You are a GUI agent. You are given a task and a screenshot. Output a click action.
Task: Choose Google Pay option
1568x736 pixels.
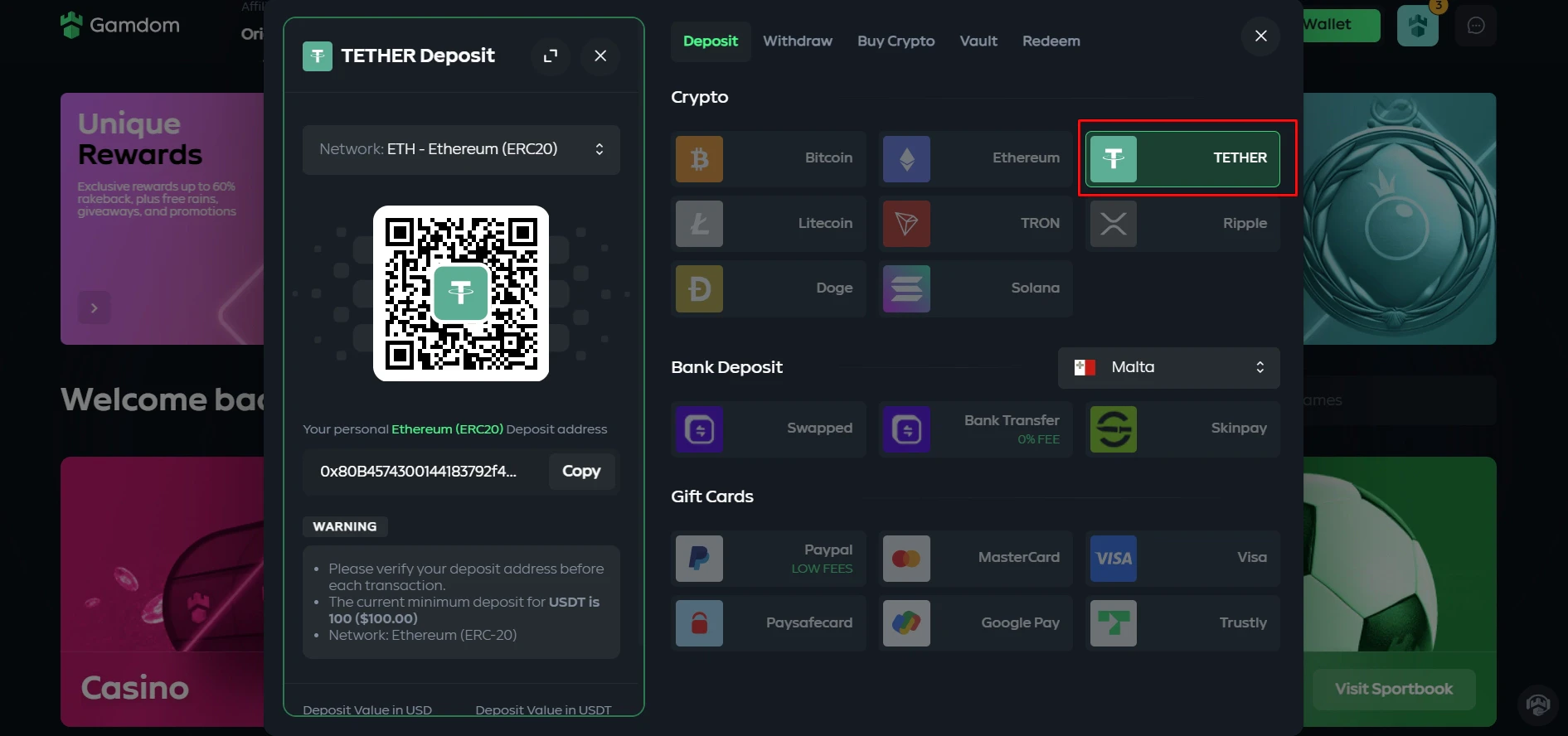pos(976,623)
